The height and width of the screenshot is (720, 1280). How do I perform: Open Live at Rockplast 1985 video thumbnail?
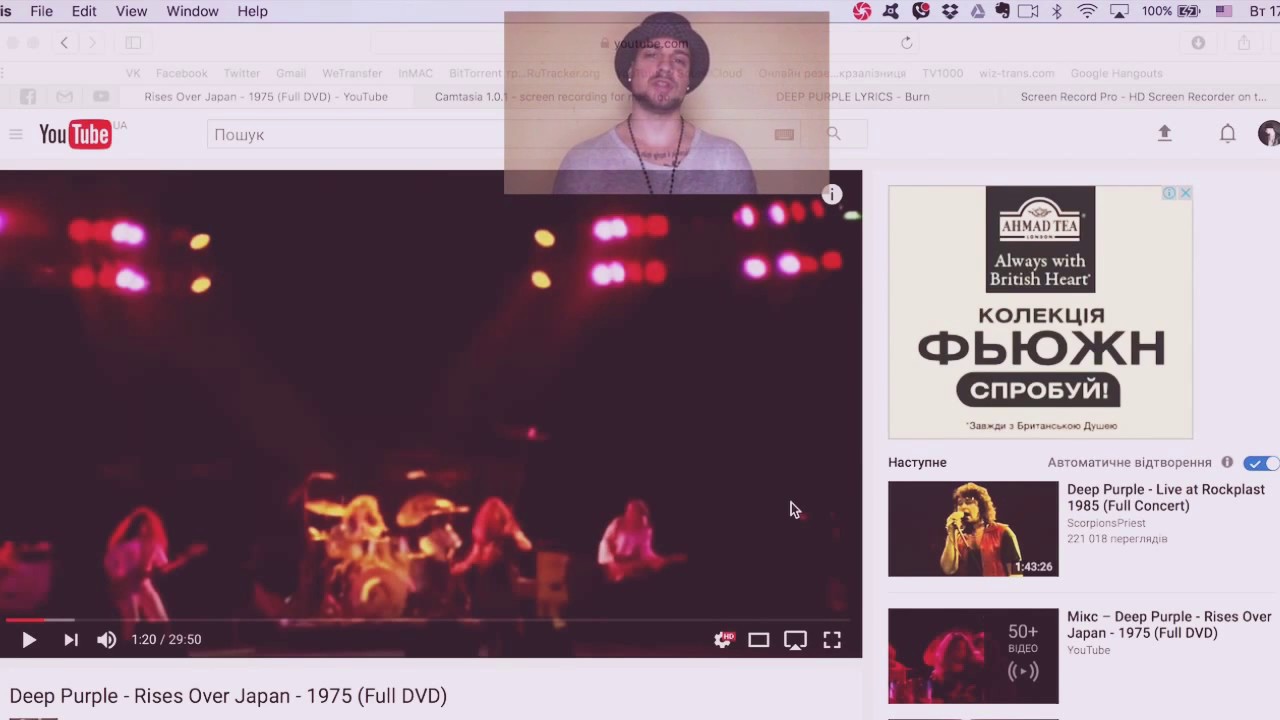tap(973, 529)
